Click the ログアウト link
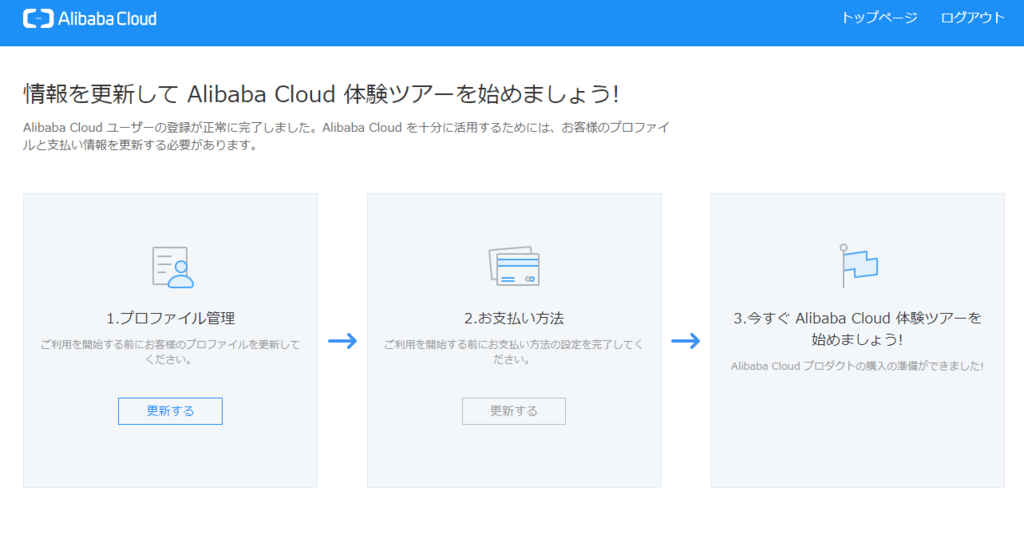This screenshot has width=1024, height=535. pos(972,18)
